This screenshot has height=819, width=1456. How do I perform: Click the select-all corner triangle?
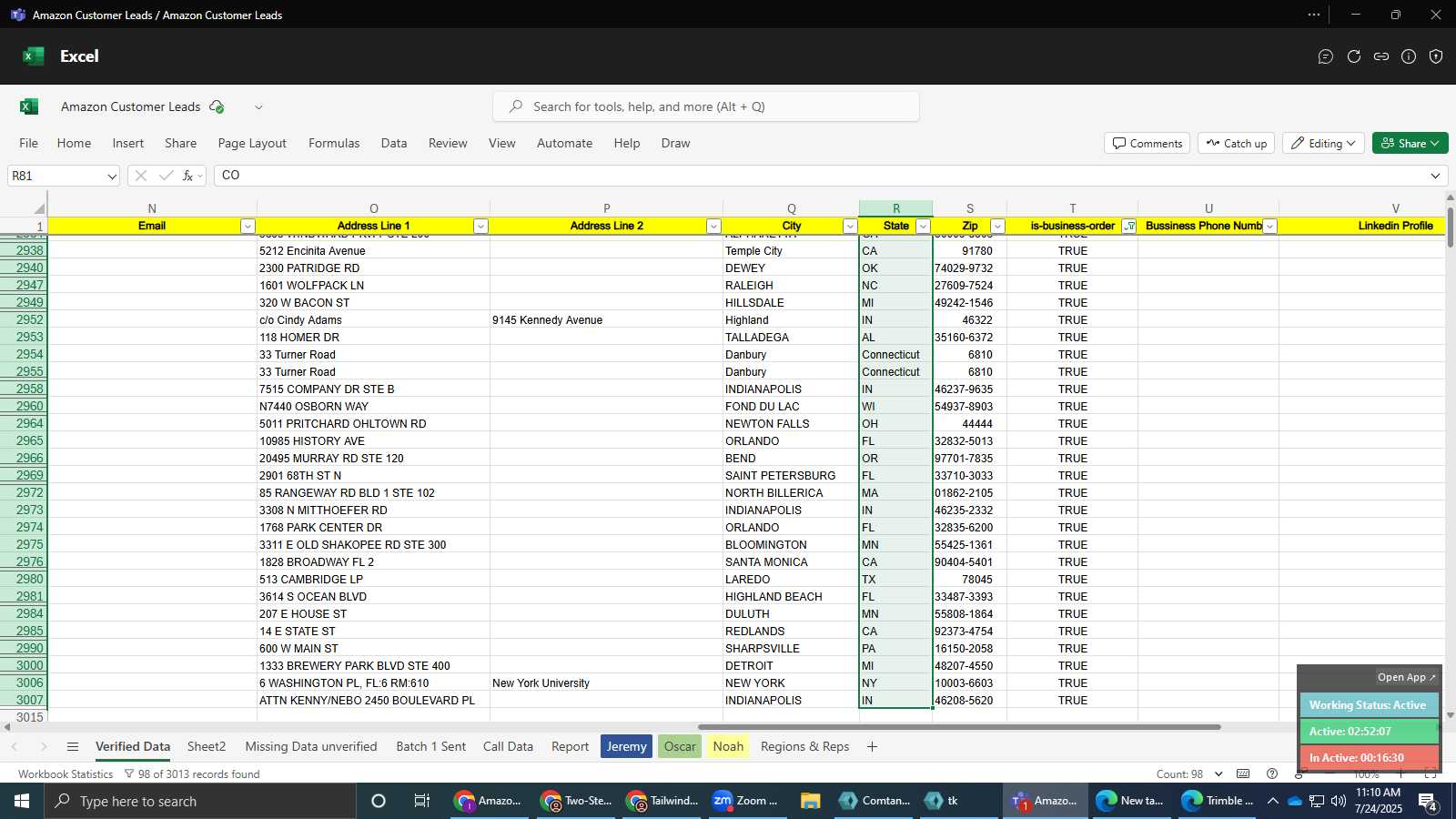[x=39, y=208]
